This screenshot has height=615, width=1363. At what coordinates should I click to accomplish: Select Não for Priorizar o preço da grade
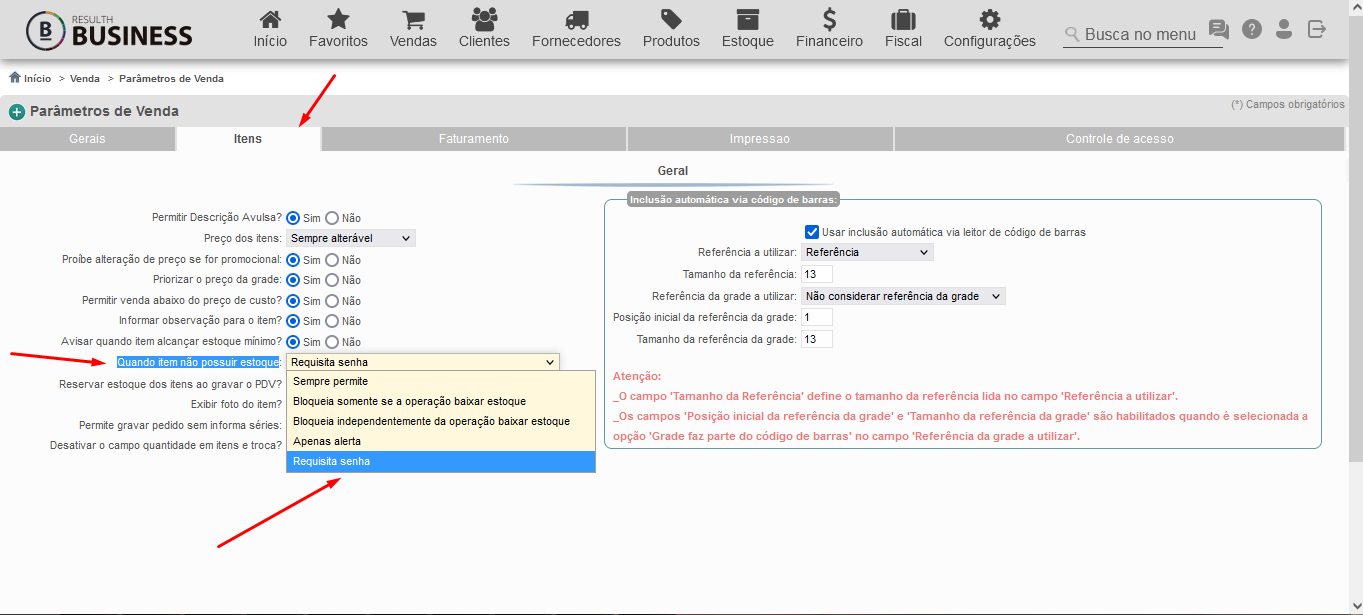tap(332, 280)
